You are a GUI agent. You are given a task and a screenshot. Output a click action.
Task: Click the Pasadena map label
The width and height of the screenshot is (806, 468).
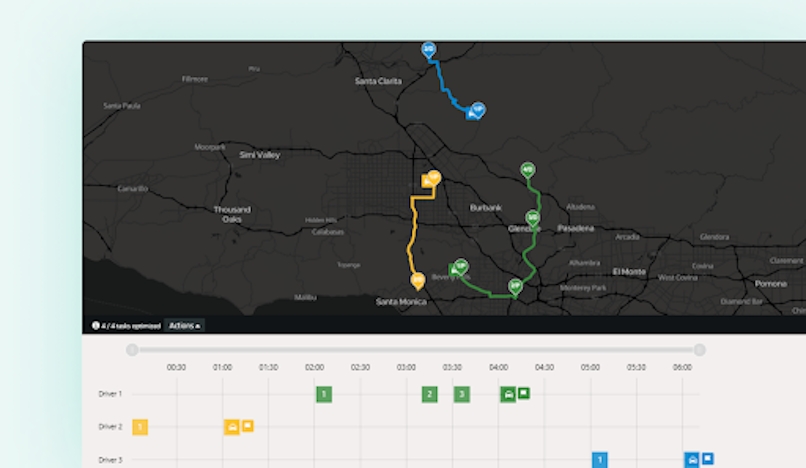coord(576,228)
